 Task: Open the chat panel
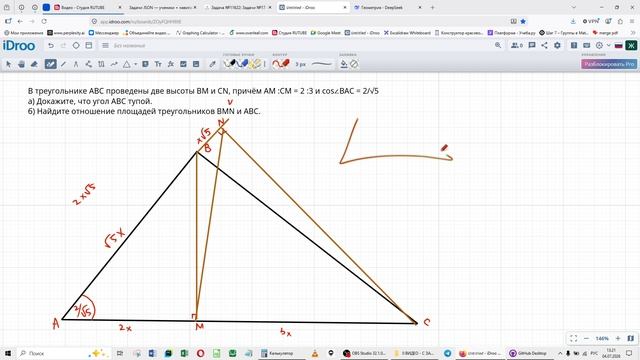[532, 45]
